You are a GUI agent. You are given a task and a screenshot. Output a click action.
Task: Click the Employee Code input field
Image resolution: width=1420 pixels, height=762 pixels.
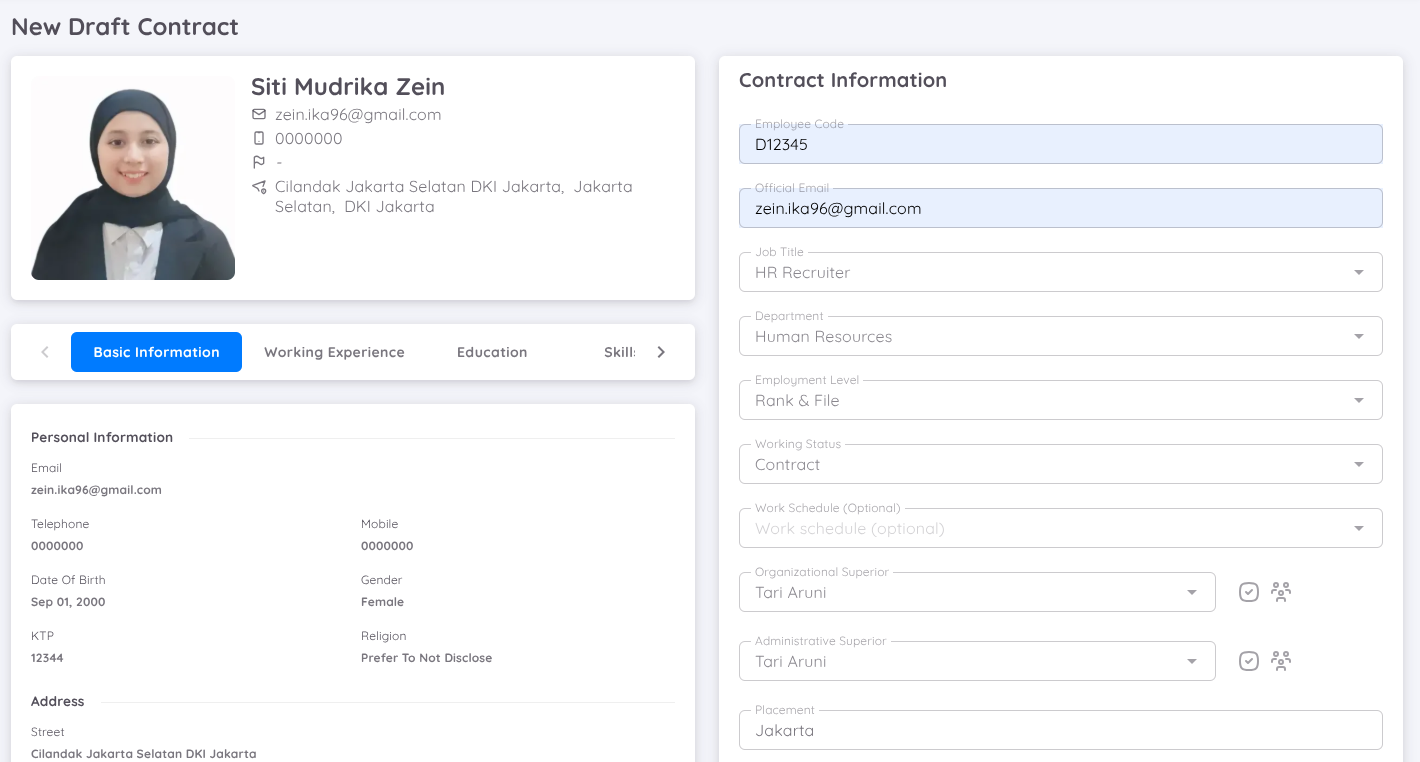1060,145
